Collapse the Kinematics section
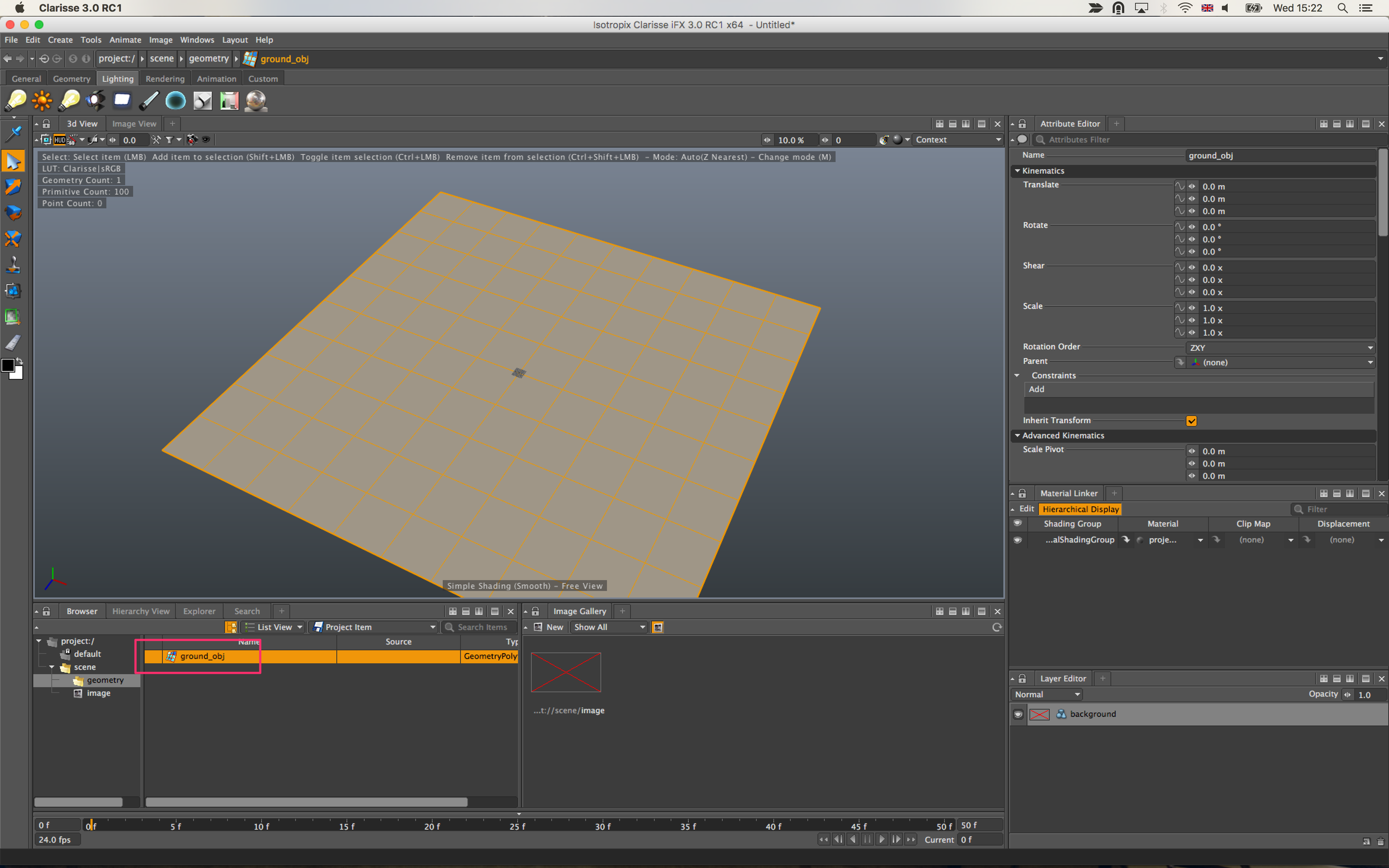 point(1017,170)
